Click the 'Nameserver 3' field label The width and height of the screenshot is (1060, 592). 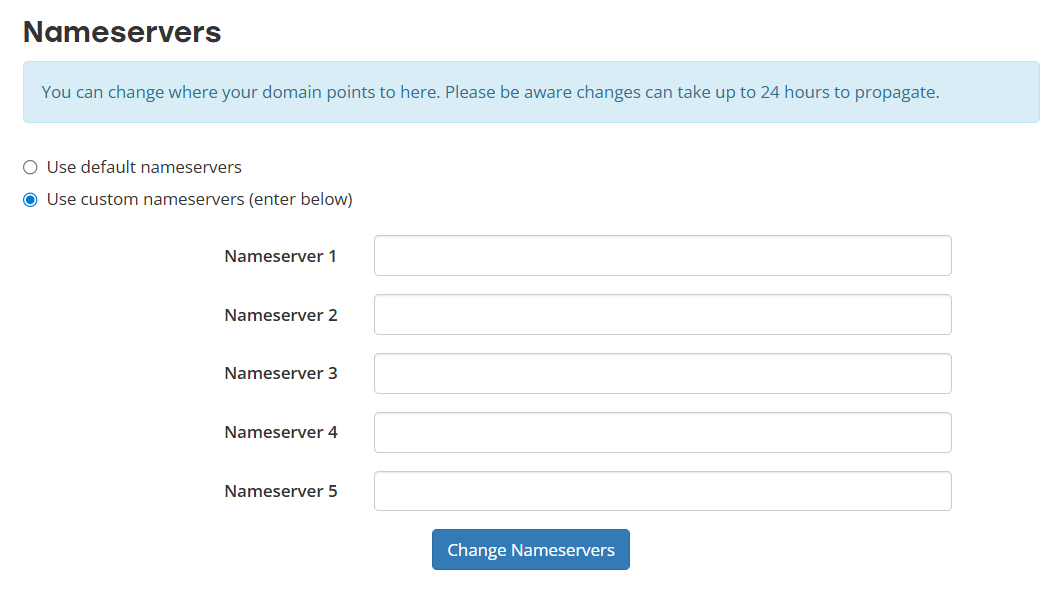[x=281, y=374]
